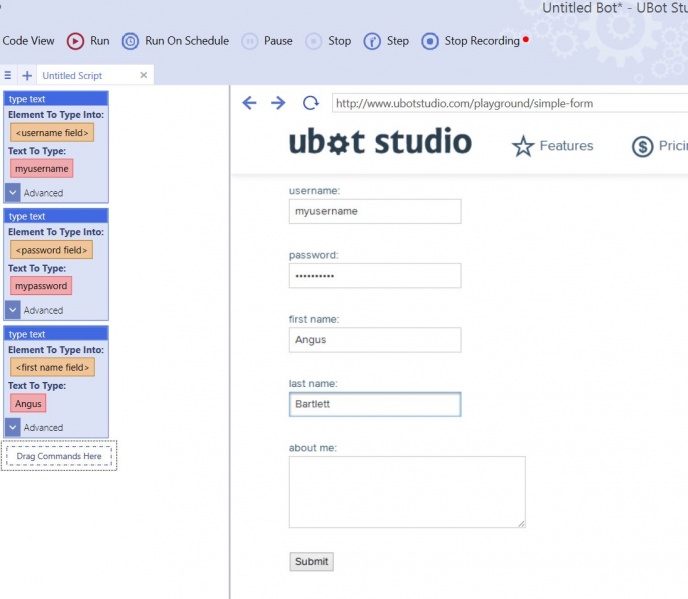Open the Features link
The width and height of the screenshot is (688, 599).
click(x=566, y=146)
